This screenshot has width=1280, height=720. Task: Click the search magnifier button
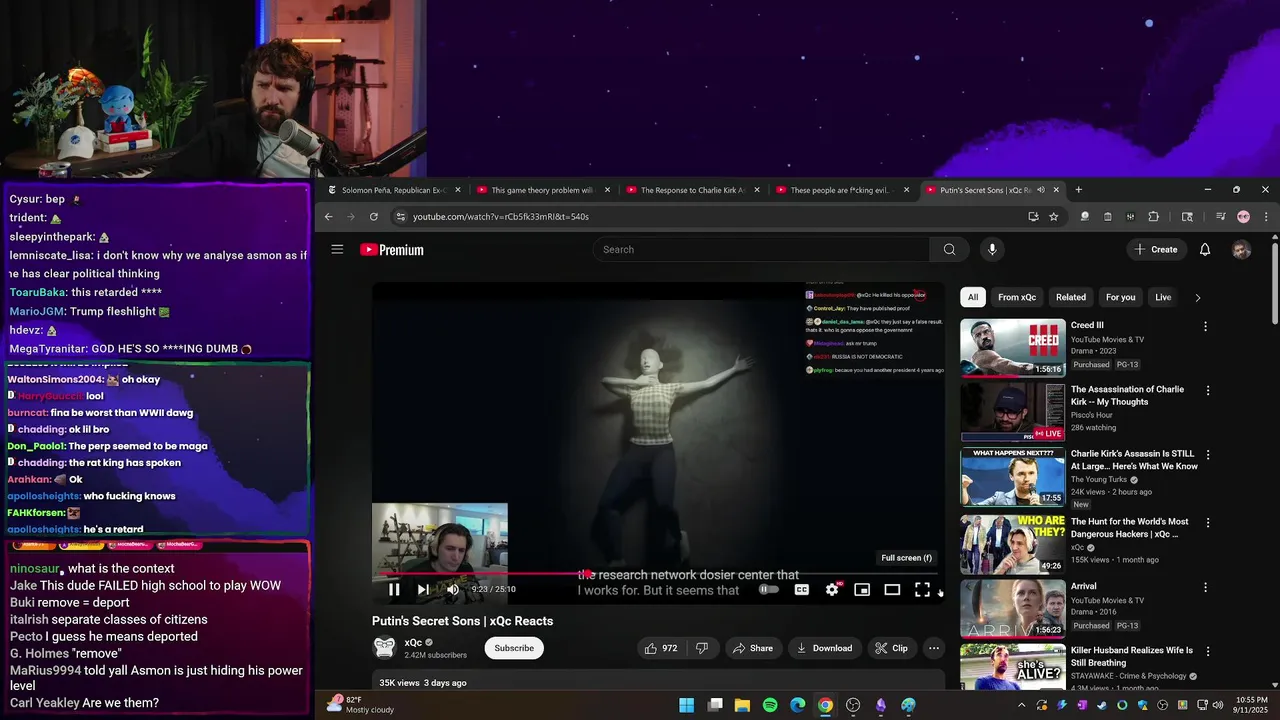click(x=949, y=250)
